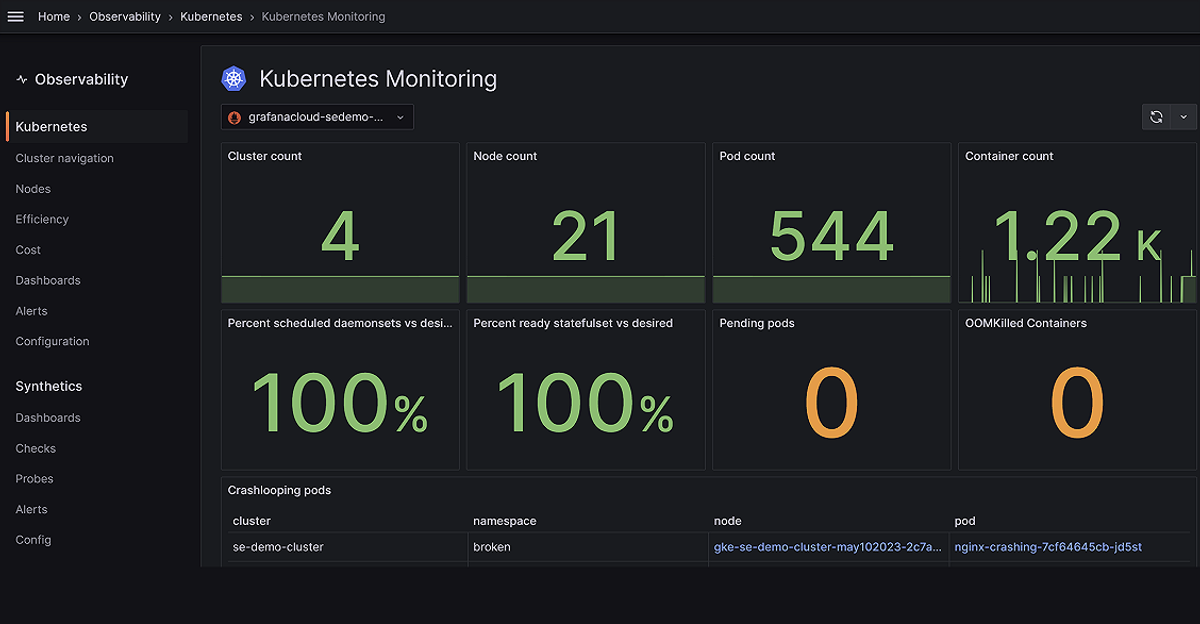Open the grafanacloud-sedemo datasource dropdown

click(x=317, y=117)
